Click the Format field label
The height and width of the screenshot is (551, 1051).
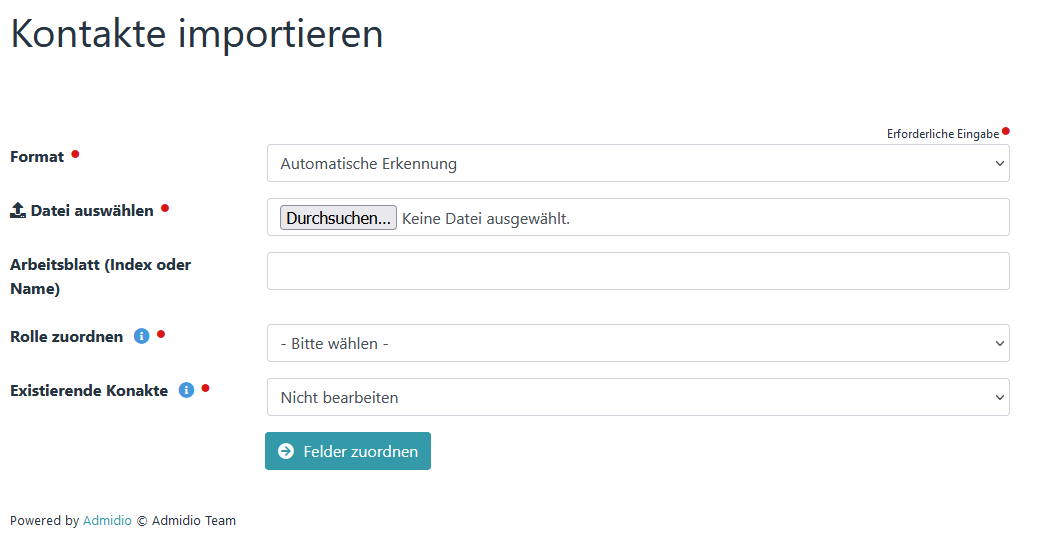(x=37, y=157)
